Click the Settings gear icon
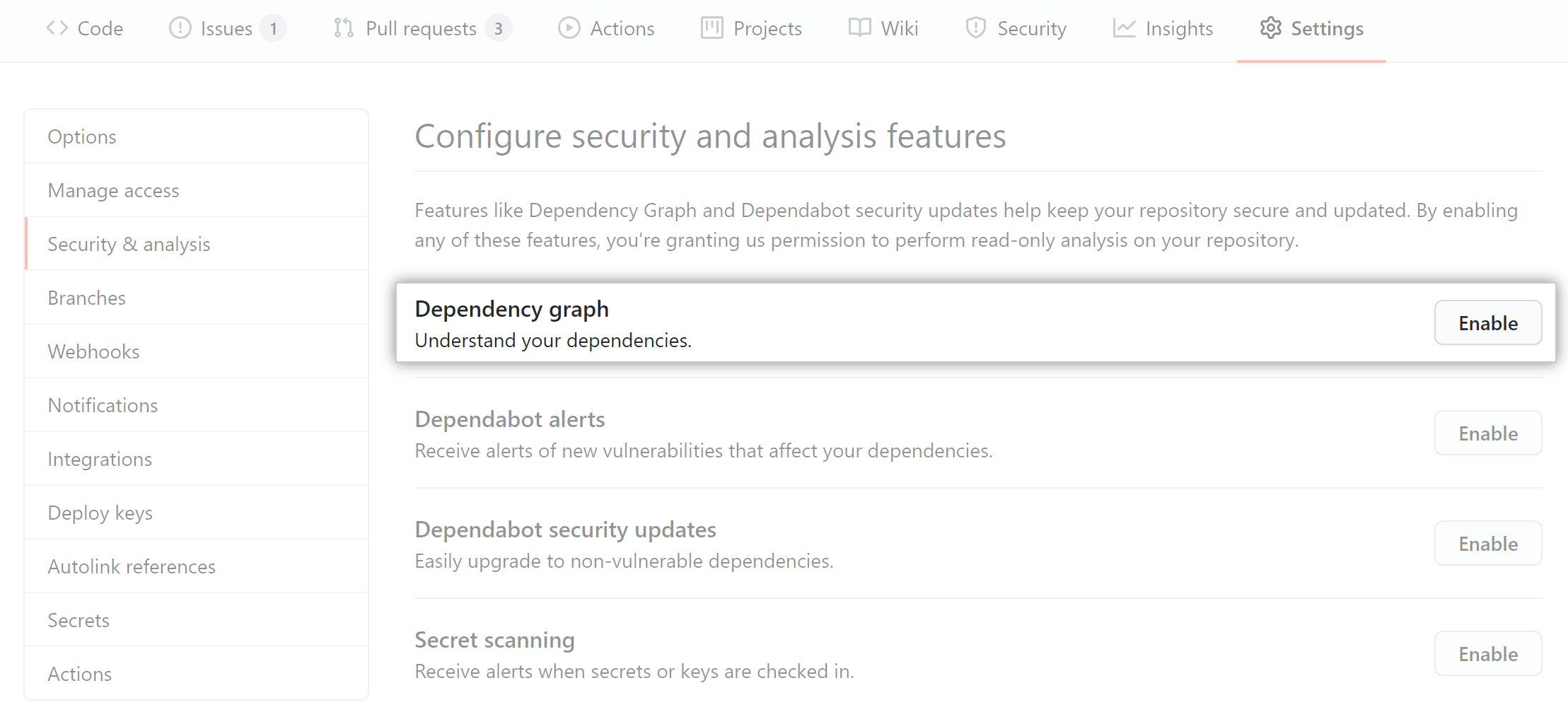 pyautogui.click(x=1270, y=28)
